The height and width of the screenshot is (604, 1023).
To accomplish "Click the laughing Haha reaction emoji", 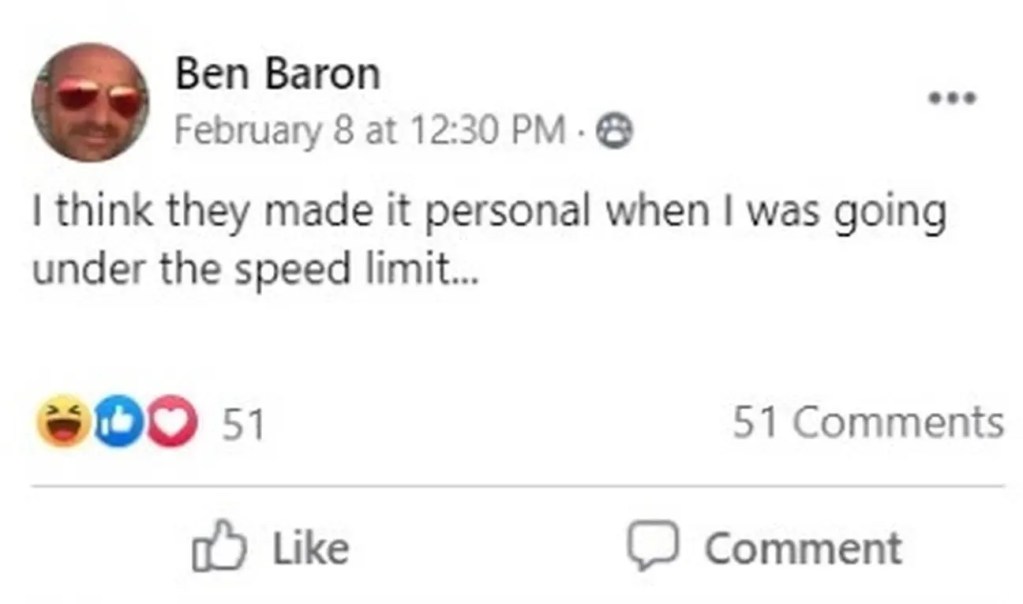I will click(61, 423).
